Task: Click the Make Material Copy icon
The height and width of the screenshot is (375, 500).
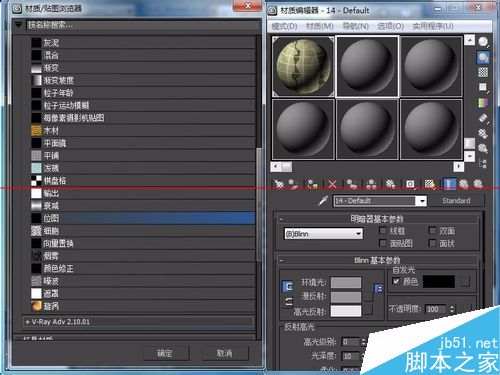Action: pos(351,184)
